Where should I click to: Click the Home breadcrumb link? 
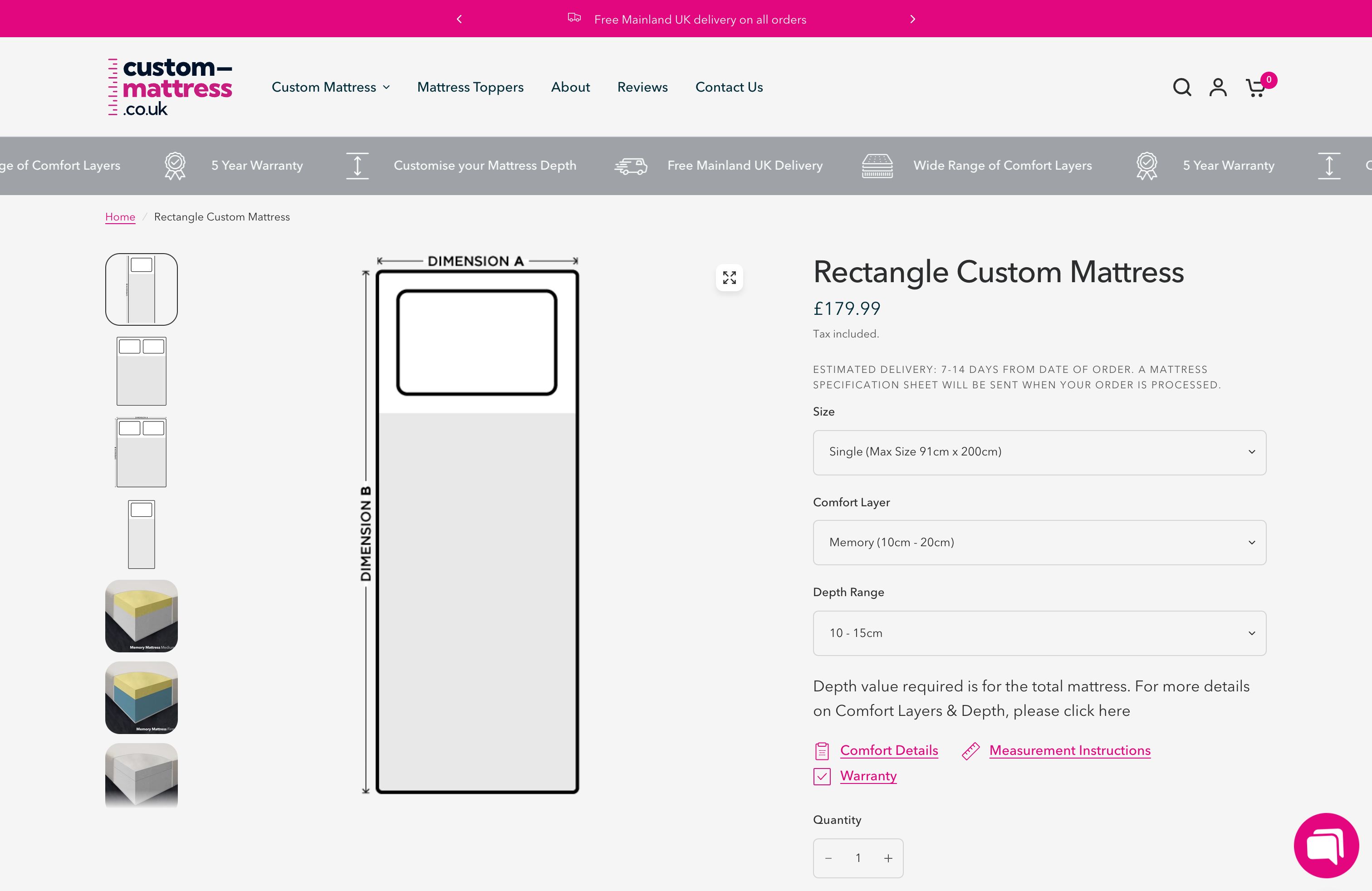click(x=120, y=217)
